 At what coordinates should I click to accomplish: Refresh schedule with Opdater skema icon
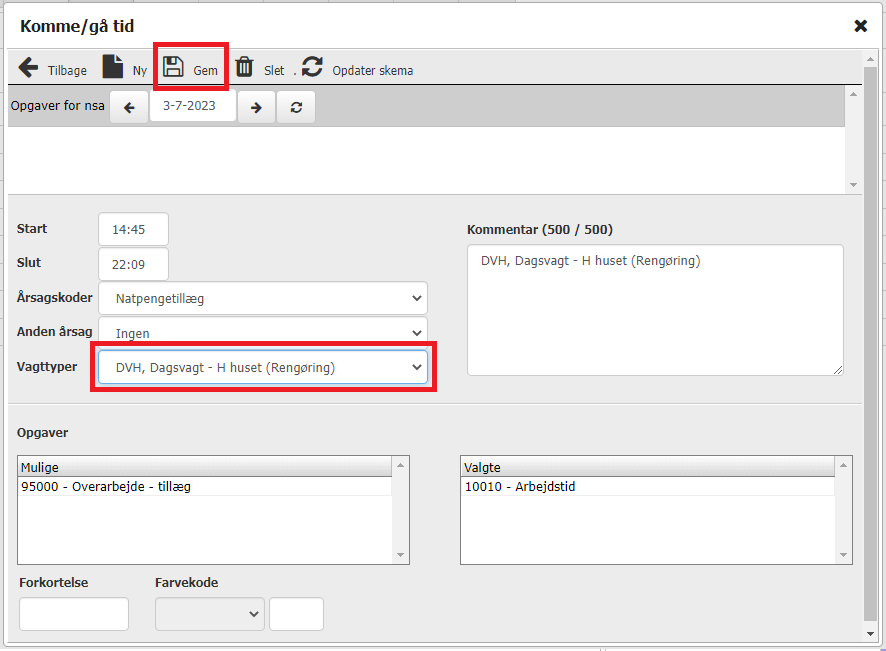pos(313,68)
